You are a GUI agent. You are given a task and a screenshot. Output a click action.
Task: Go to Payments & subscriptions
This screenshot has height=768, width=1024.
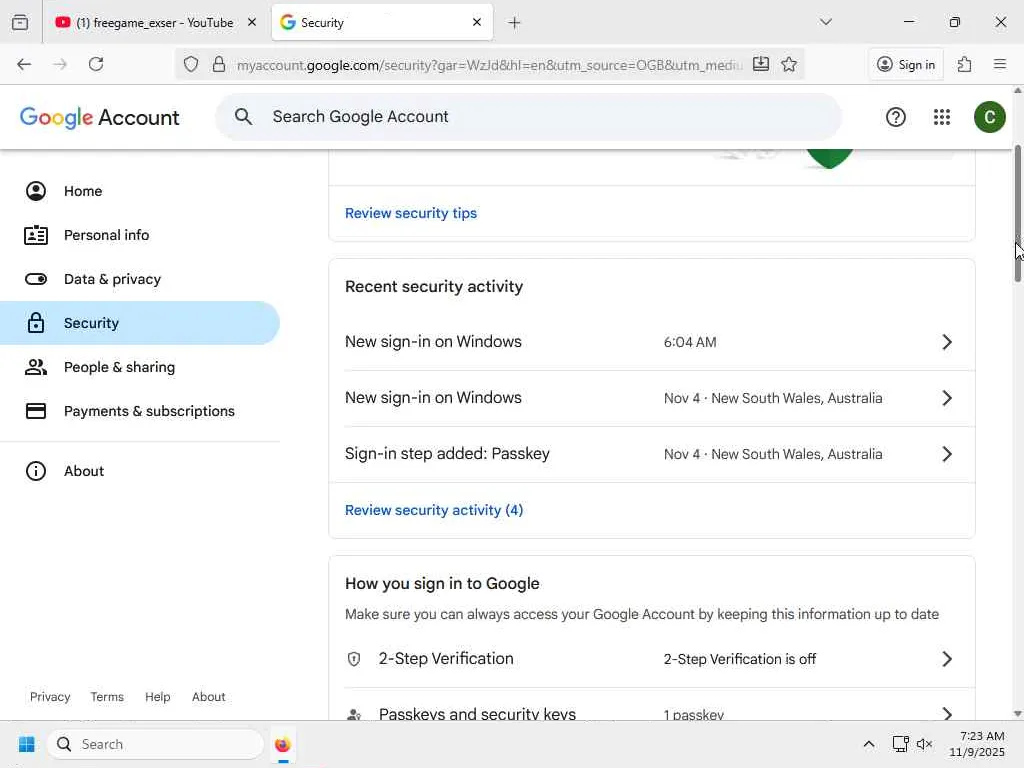(149, 411)
